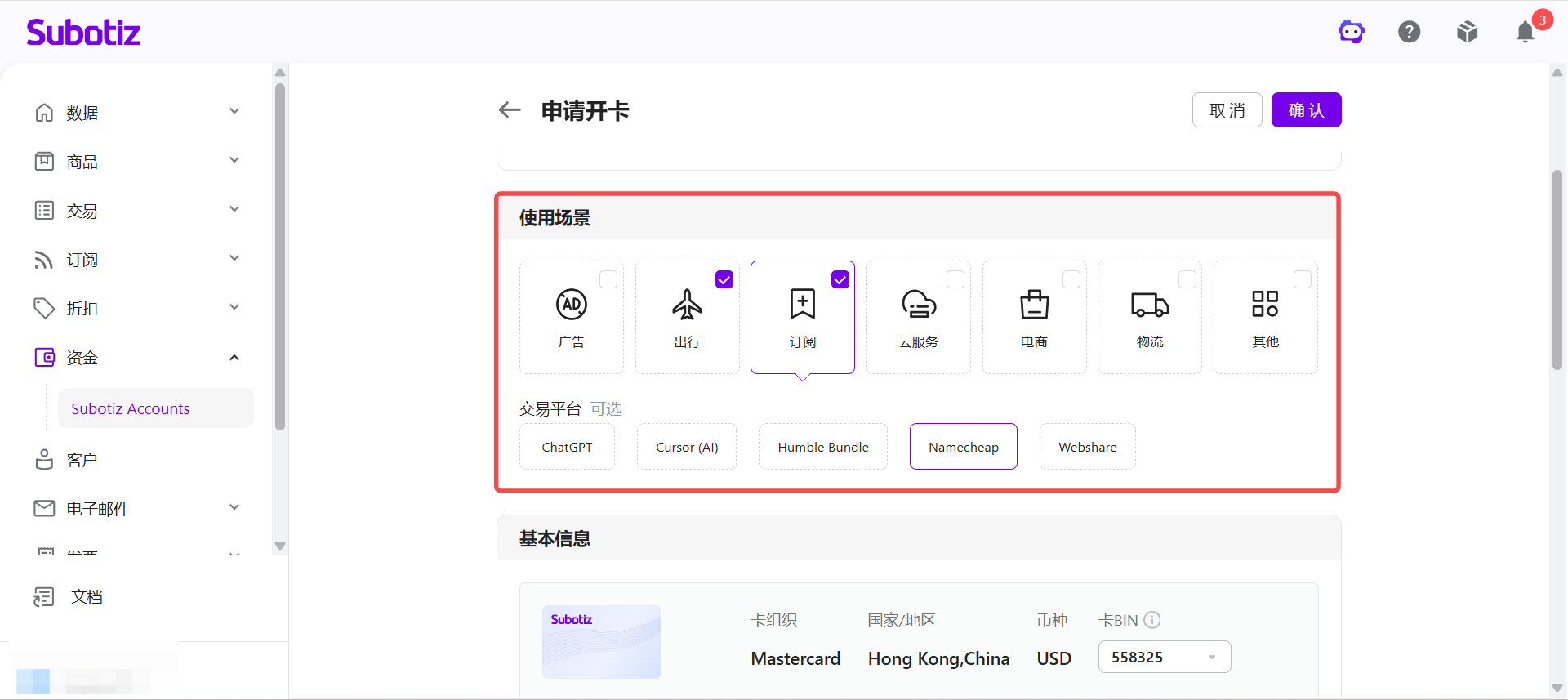Select the Namecheap platform option
Screen dimensions: 1568x700
tap(964, 447)
